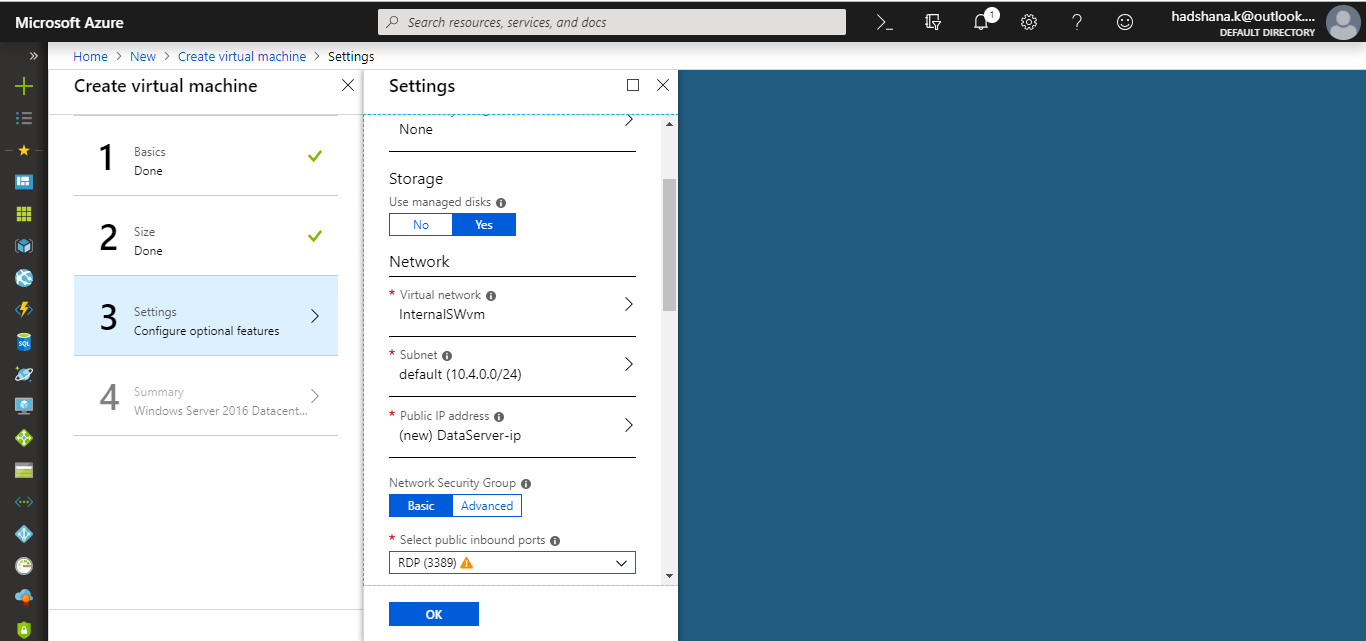Go to Create virtual machine breadcrumb link

242,56
